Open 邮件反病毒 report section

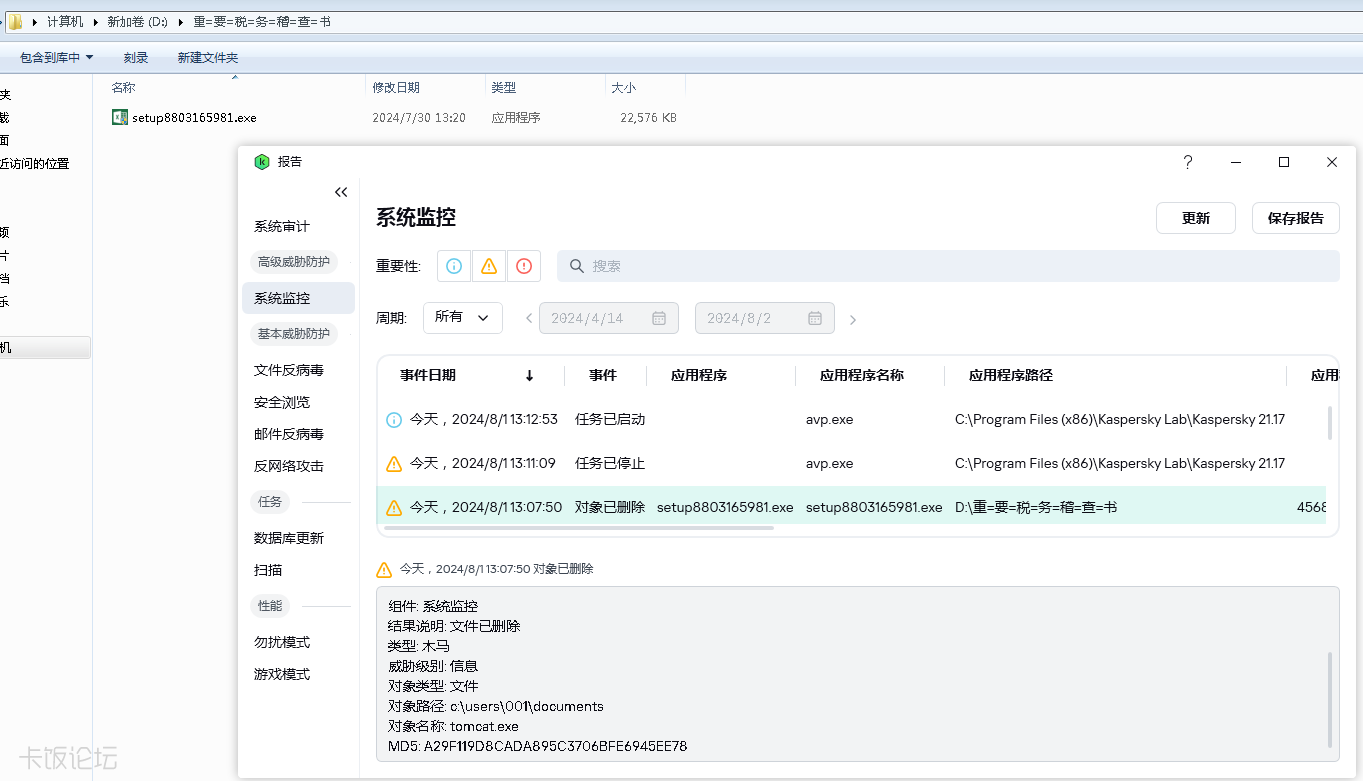pyautogui.click(x=289, y=434)
